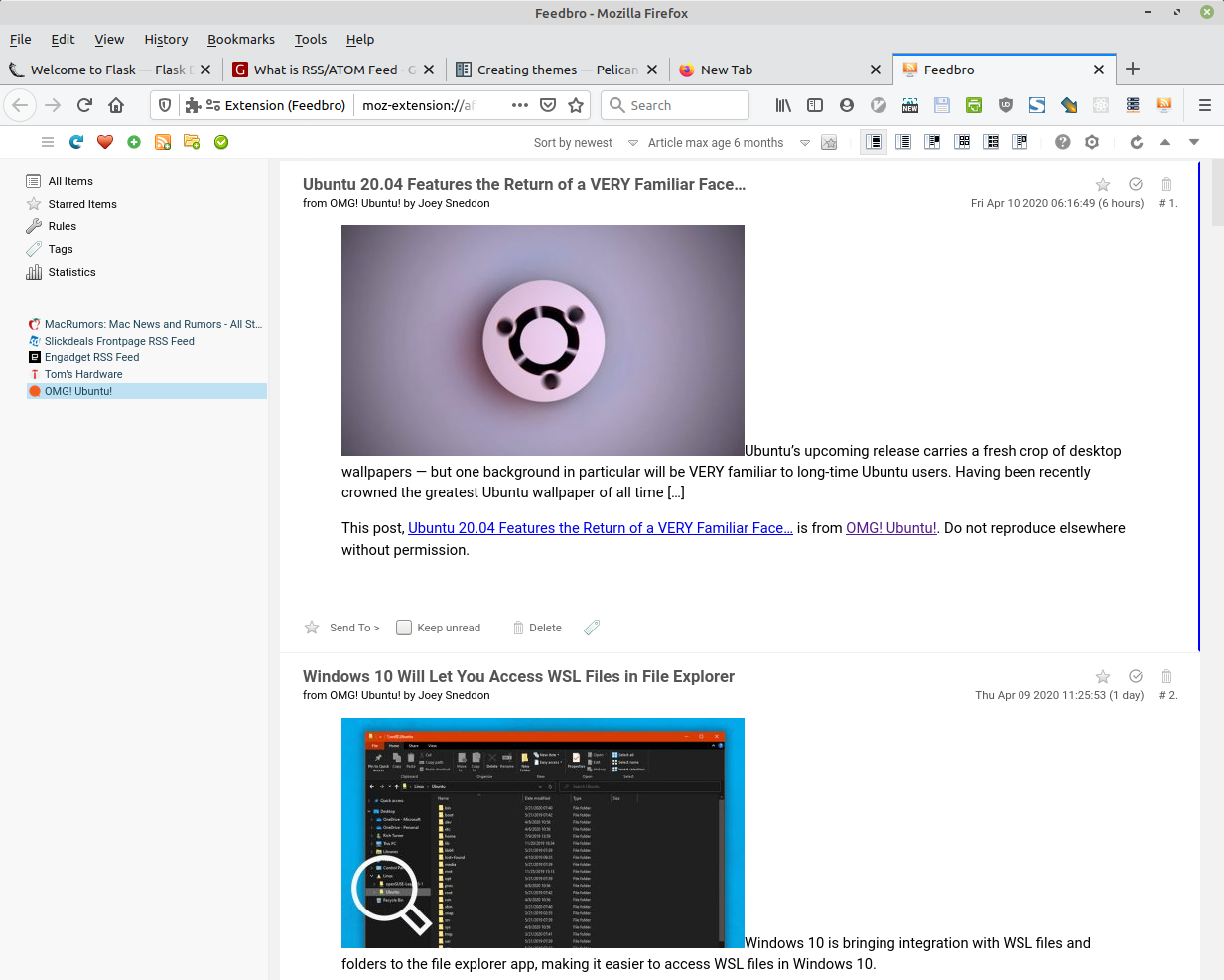Bookmark this page with star icon

[x=576, y=105]
